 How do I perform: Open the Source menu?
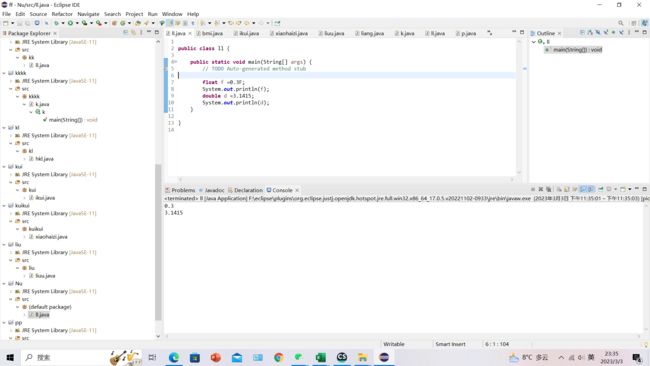coord(38,14)
